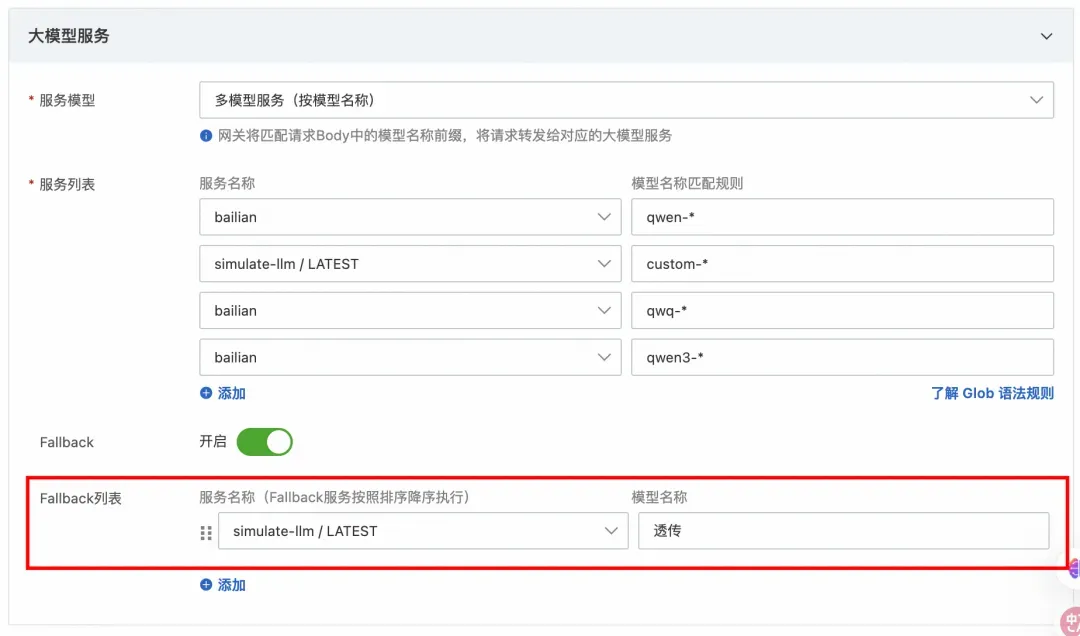
Task: Click the qwq-* matching rule field
Action: [842, 311]
